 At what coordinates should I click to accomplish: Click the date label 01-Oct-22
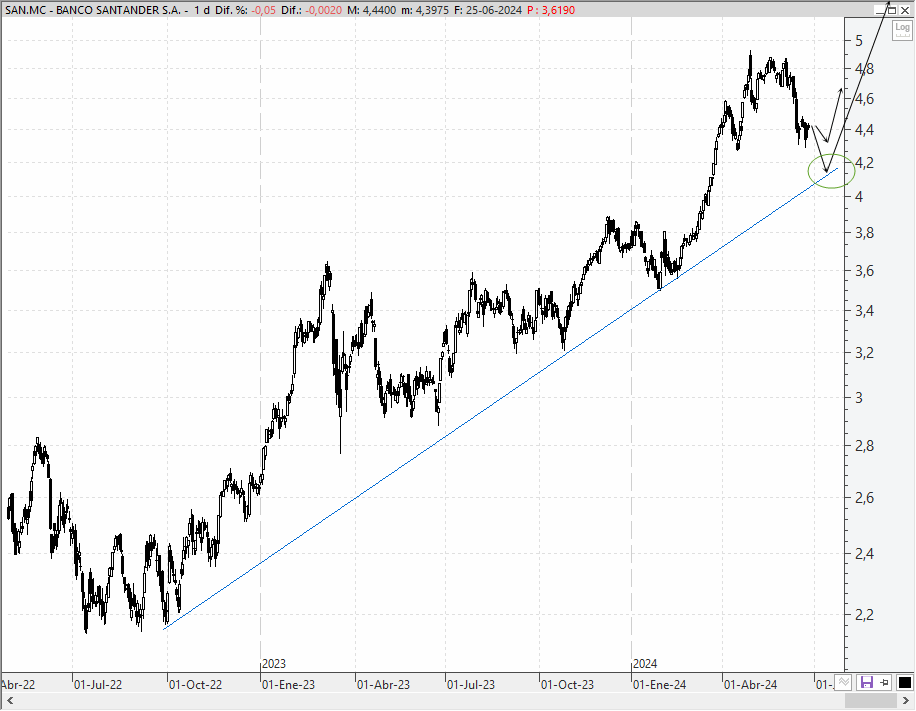[x=196, y=684]
